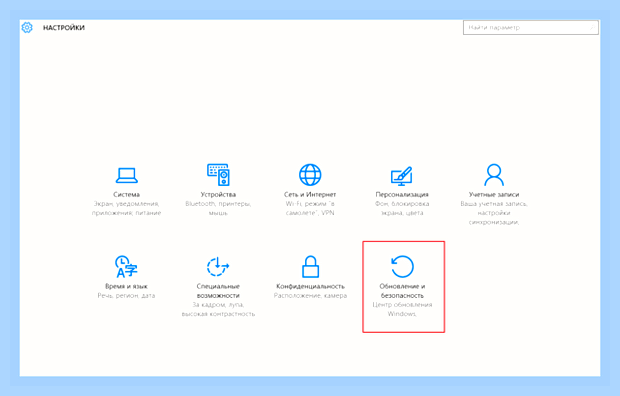Click the Специальные возможности label
The height and width of the screenshot is (396, 620).
(218, 291)
